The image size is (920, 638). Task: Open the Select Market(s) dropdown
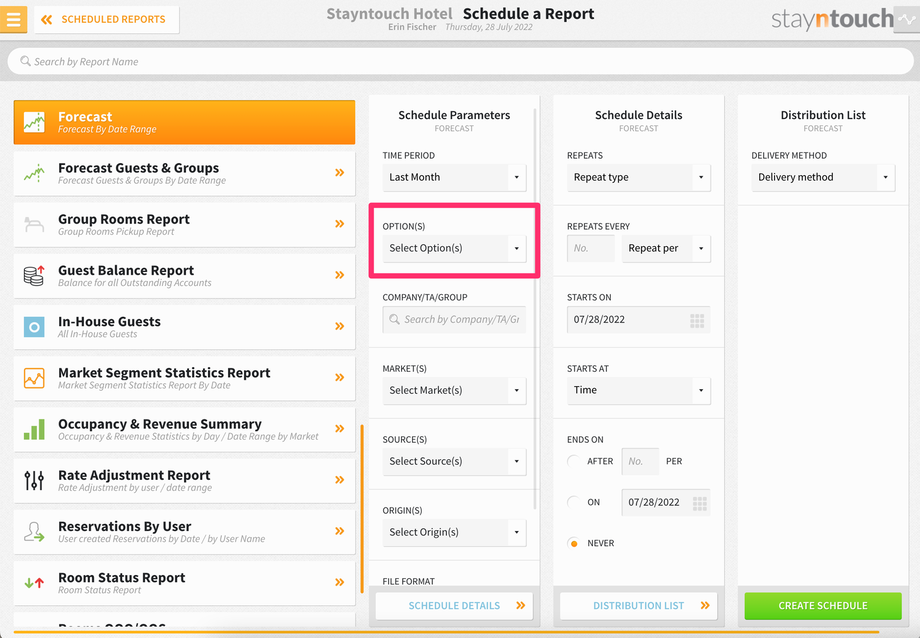pyautogui.click(x=454, y=390)
